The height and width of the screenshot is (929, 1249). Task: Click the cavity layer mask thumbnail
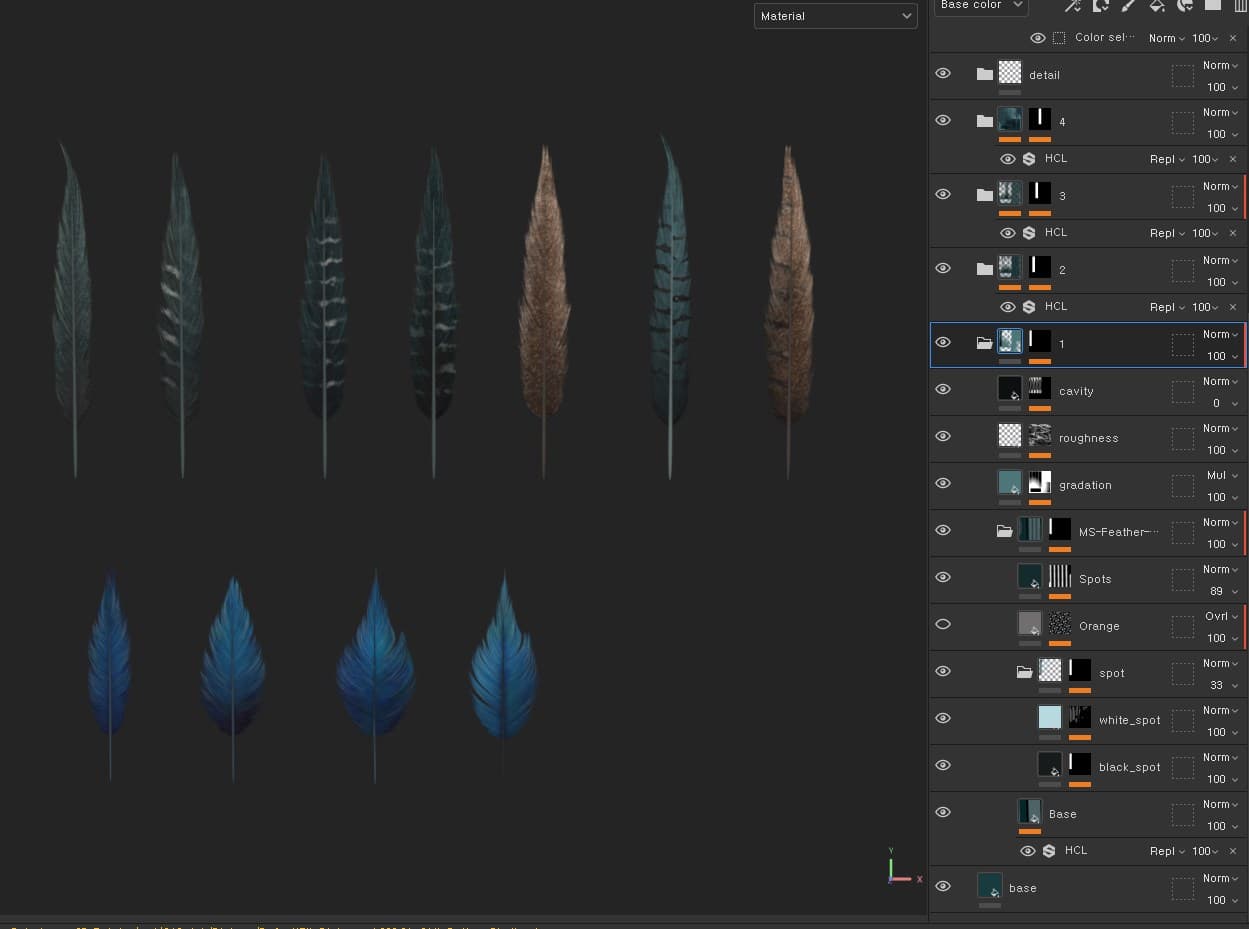pos(1040,388)
